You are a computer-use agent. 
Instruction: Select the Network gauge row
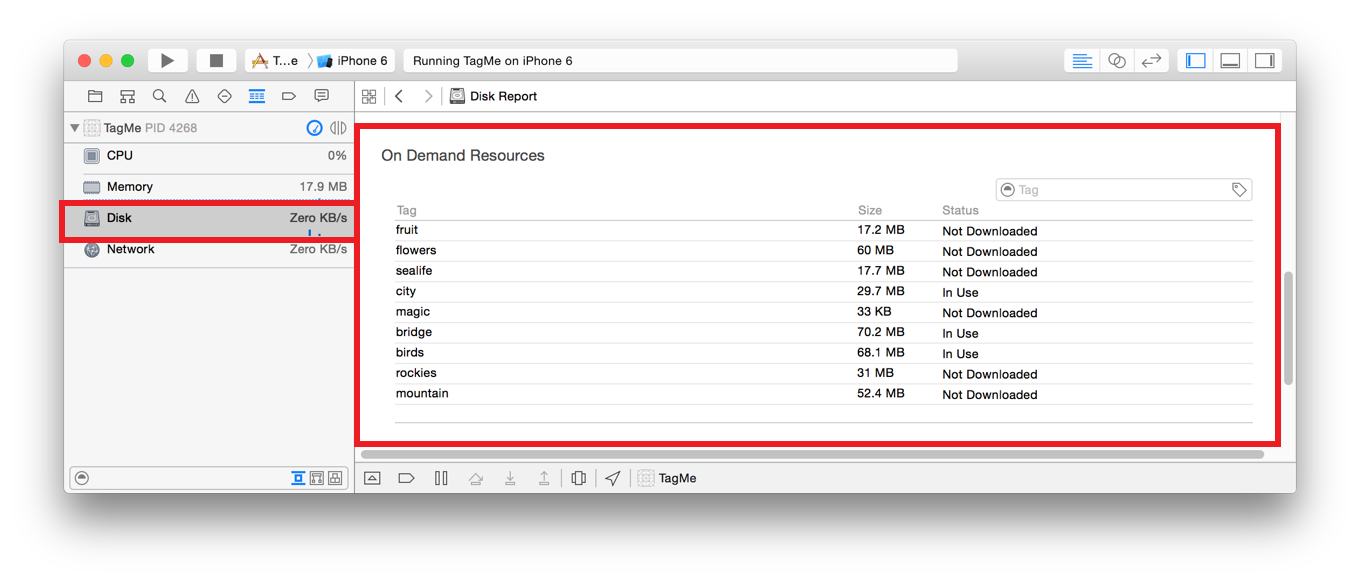210,249
